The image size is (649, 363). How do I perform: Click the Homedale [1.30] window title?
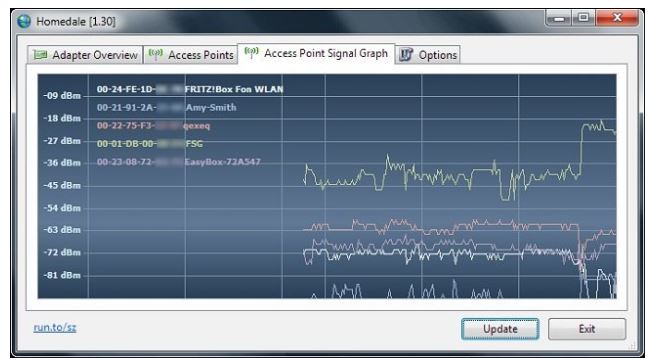[x=76, y=22]
